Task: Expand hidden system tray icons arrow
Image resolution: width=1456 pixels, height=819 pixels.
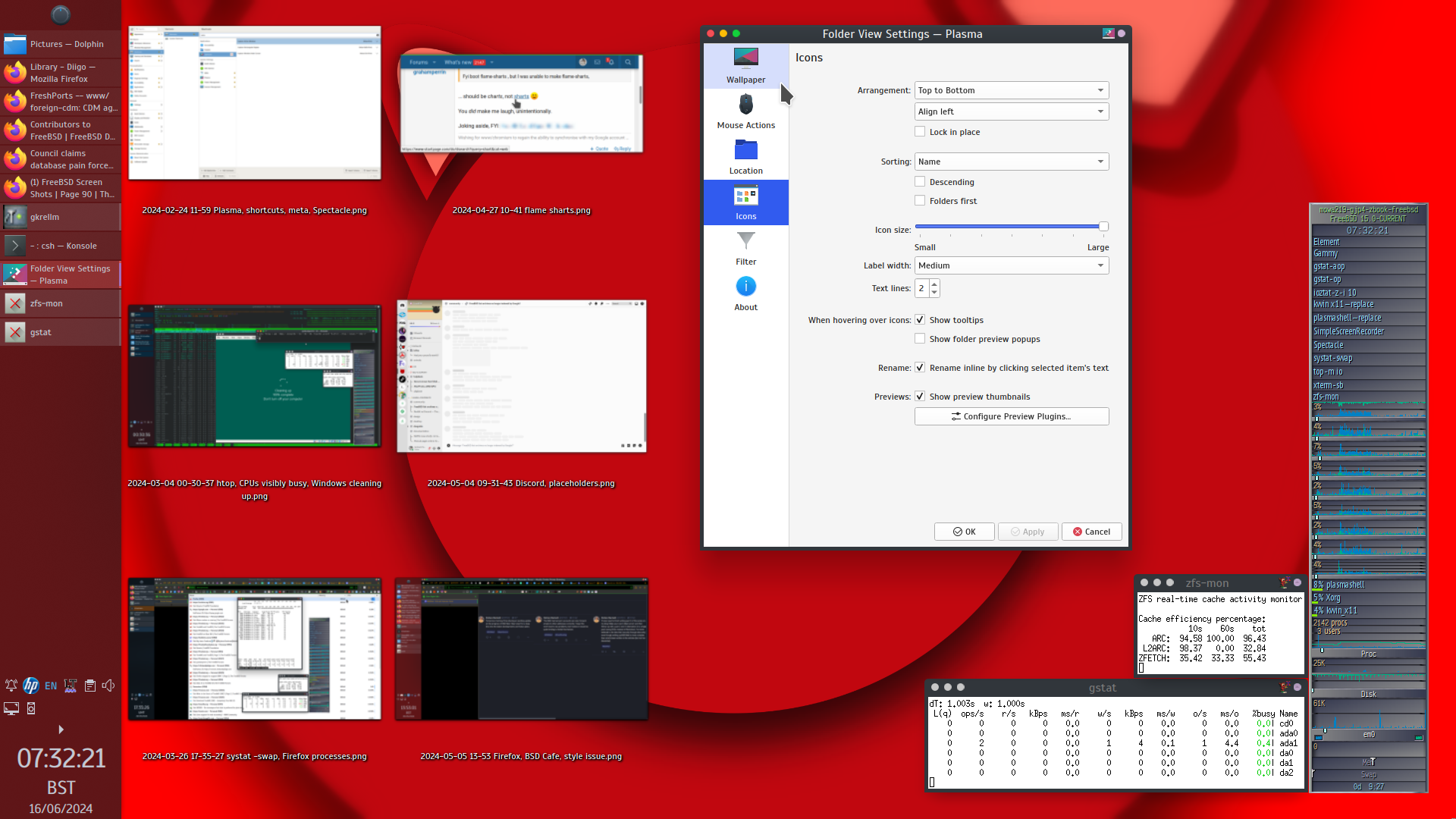Action: click(x=61, y=730)
